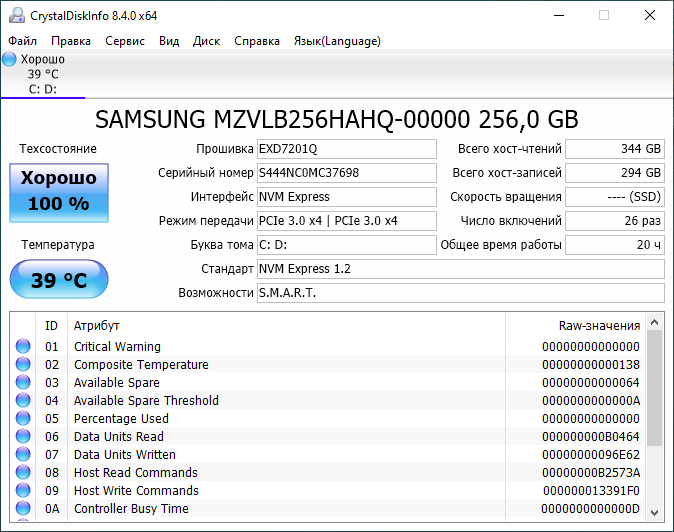The width and height of the screenshot is (674, 532).
Task: Click the total working time value 20 ч
Action: click(615, 245)
